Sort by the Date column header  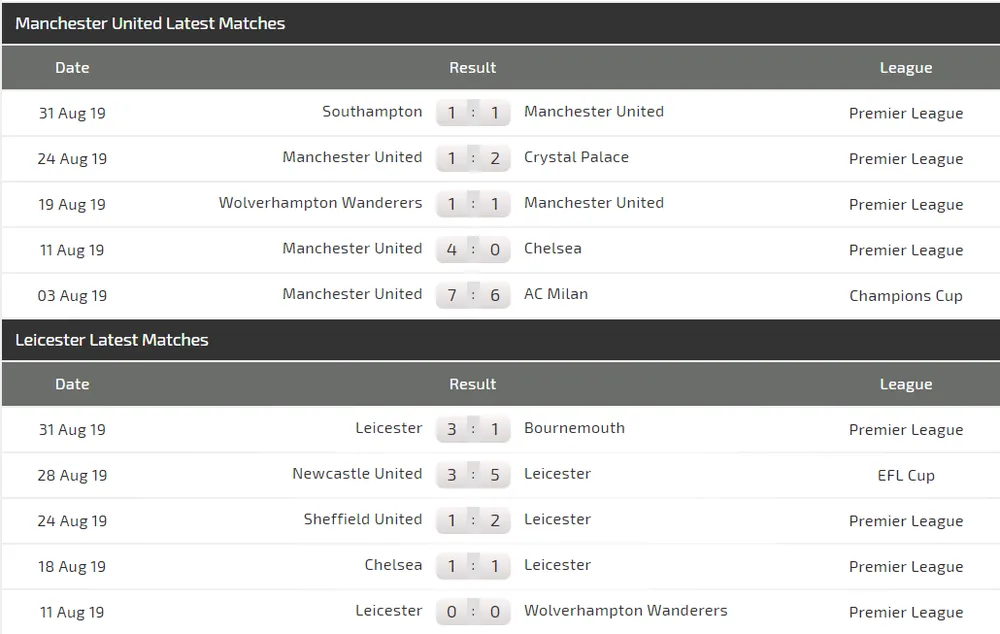(x=72, y=67)
